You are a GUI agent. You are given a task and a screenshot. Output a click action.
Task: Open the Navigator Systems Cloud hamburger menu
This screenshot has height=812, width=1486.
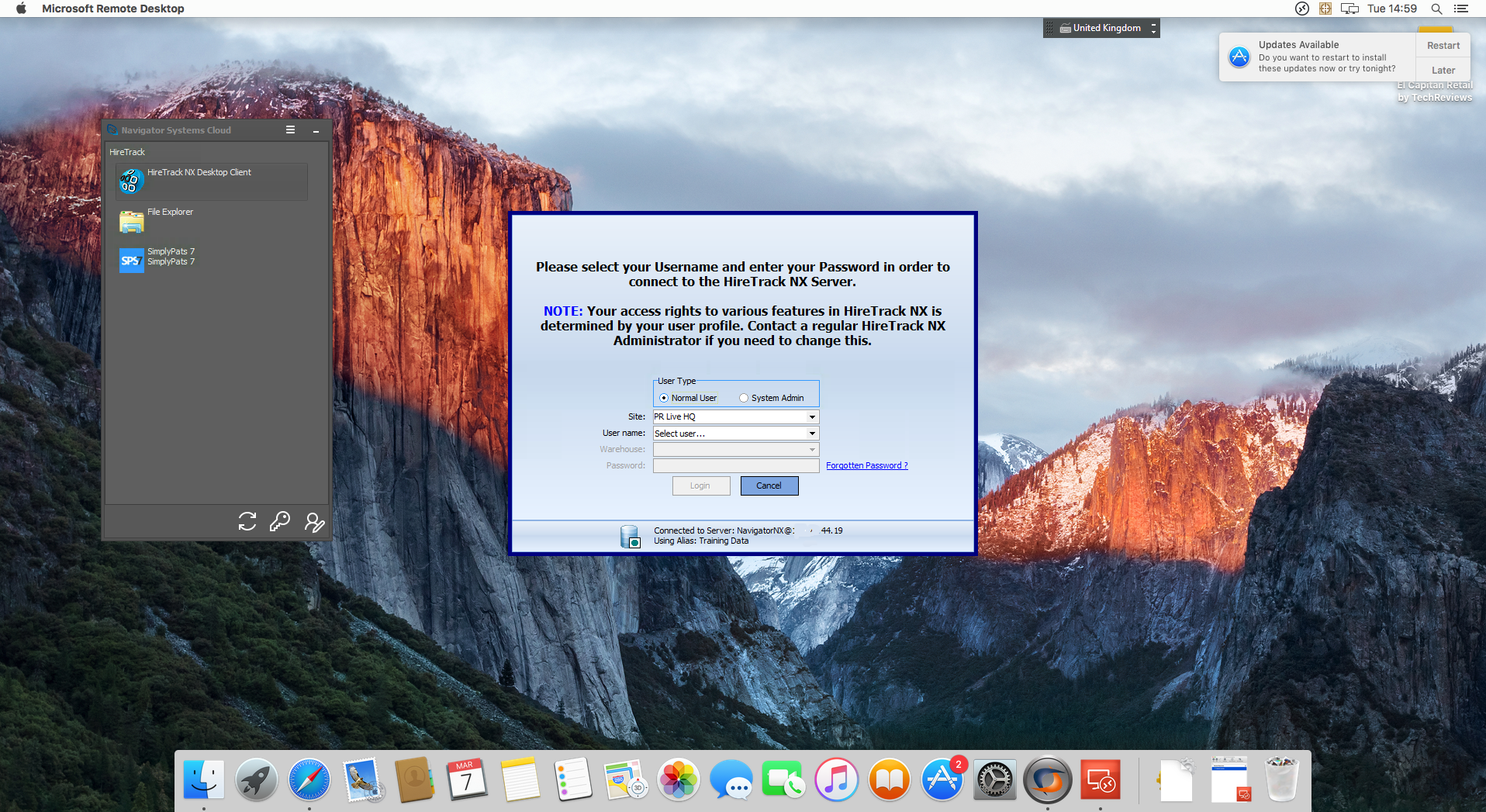[291, 130]
